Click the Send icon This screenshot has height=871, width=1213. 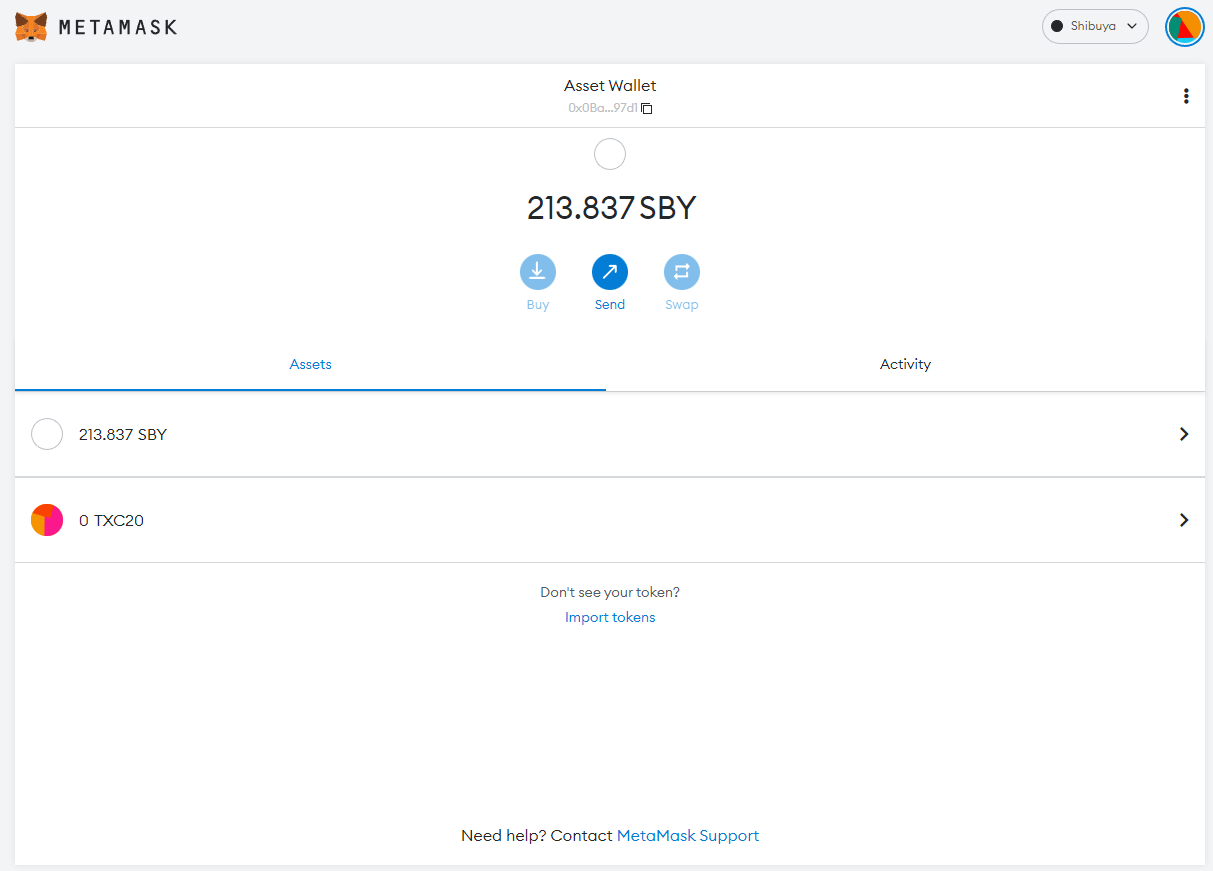pos(610,271)
